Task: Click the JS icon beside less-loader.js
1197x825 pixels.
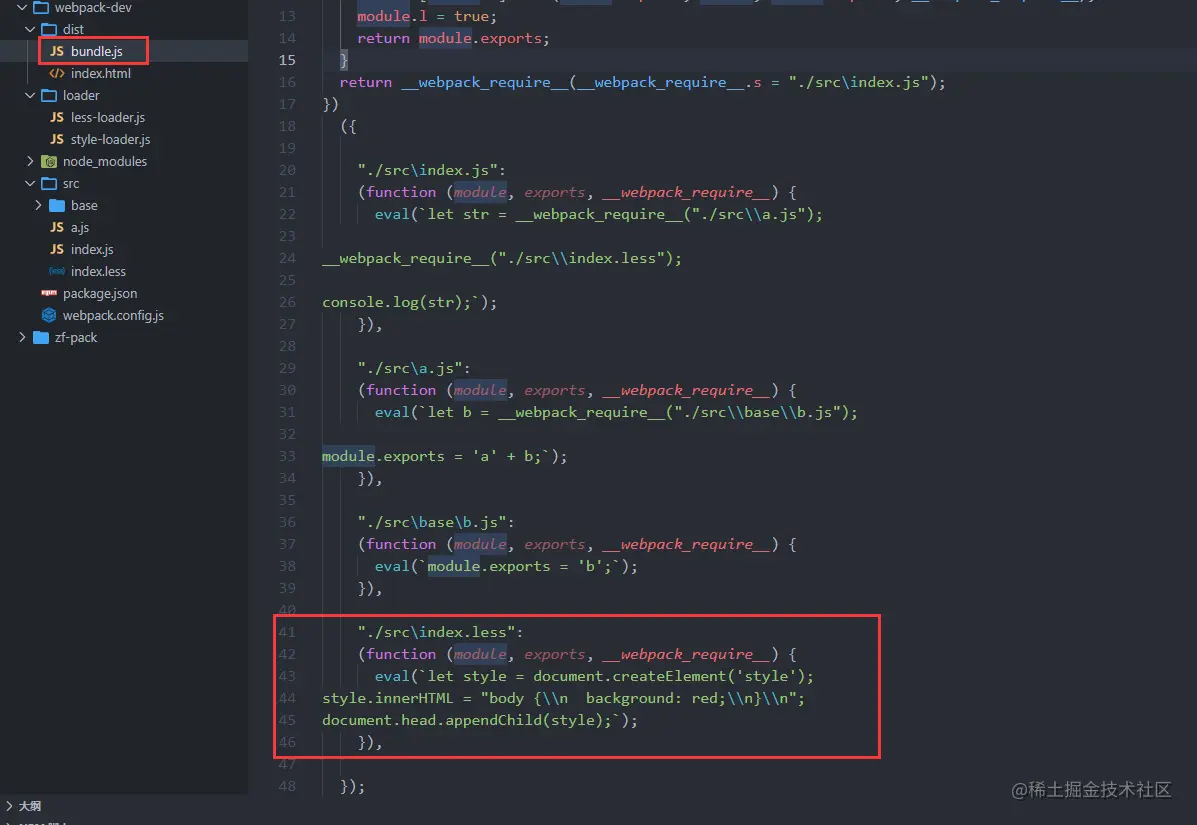Action: click(56, 118)
